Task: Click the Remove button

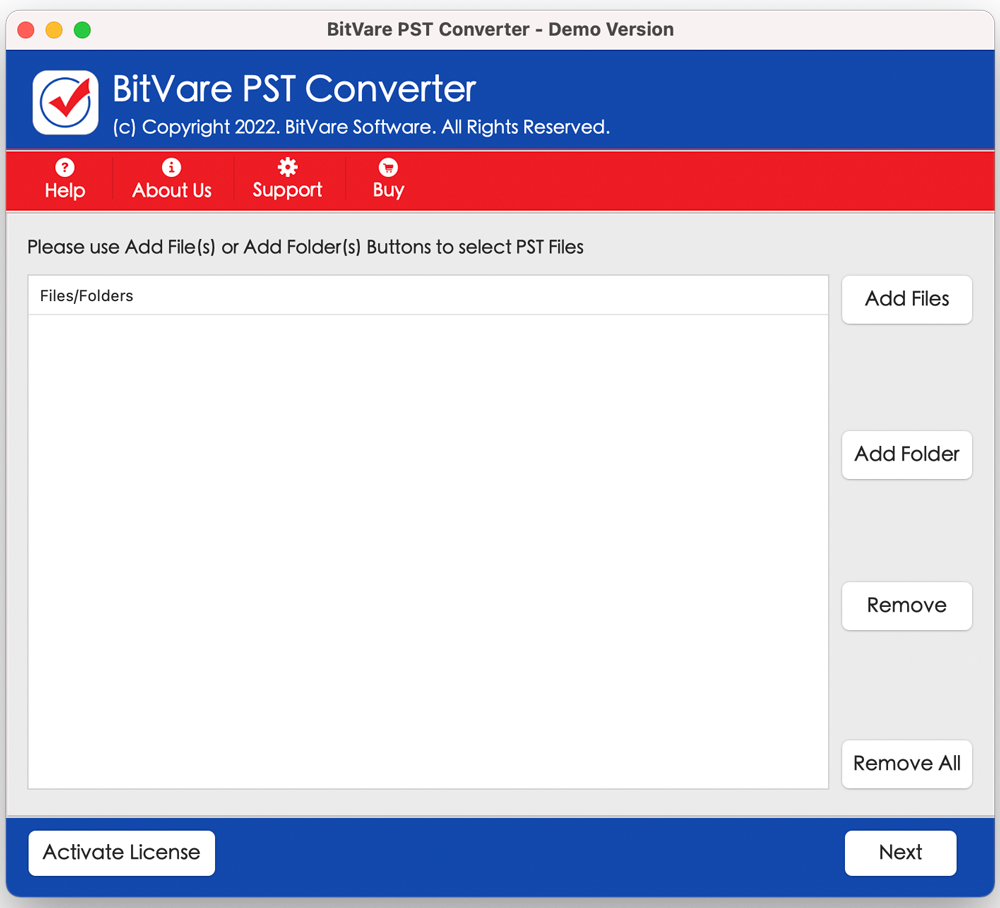Action: click(x=906, y=606)
